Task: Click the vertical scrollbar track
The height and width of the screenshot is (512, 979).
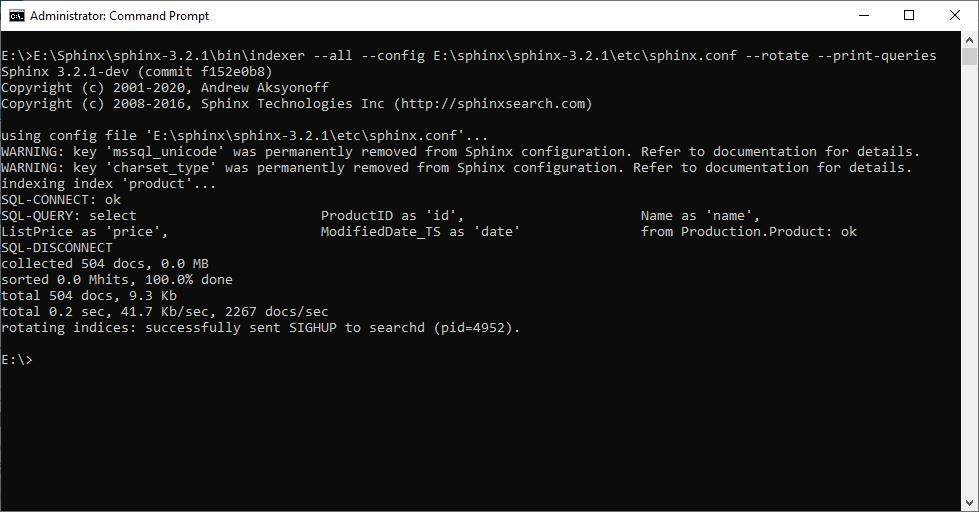Action: [x=968, y=300]
